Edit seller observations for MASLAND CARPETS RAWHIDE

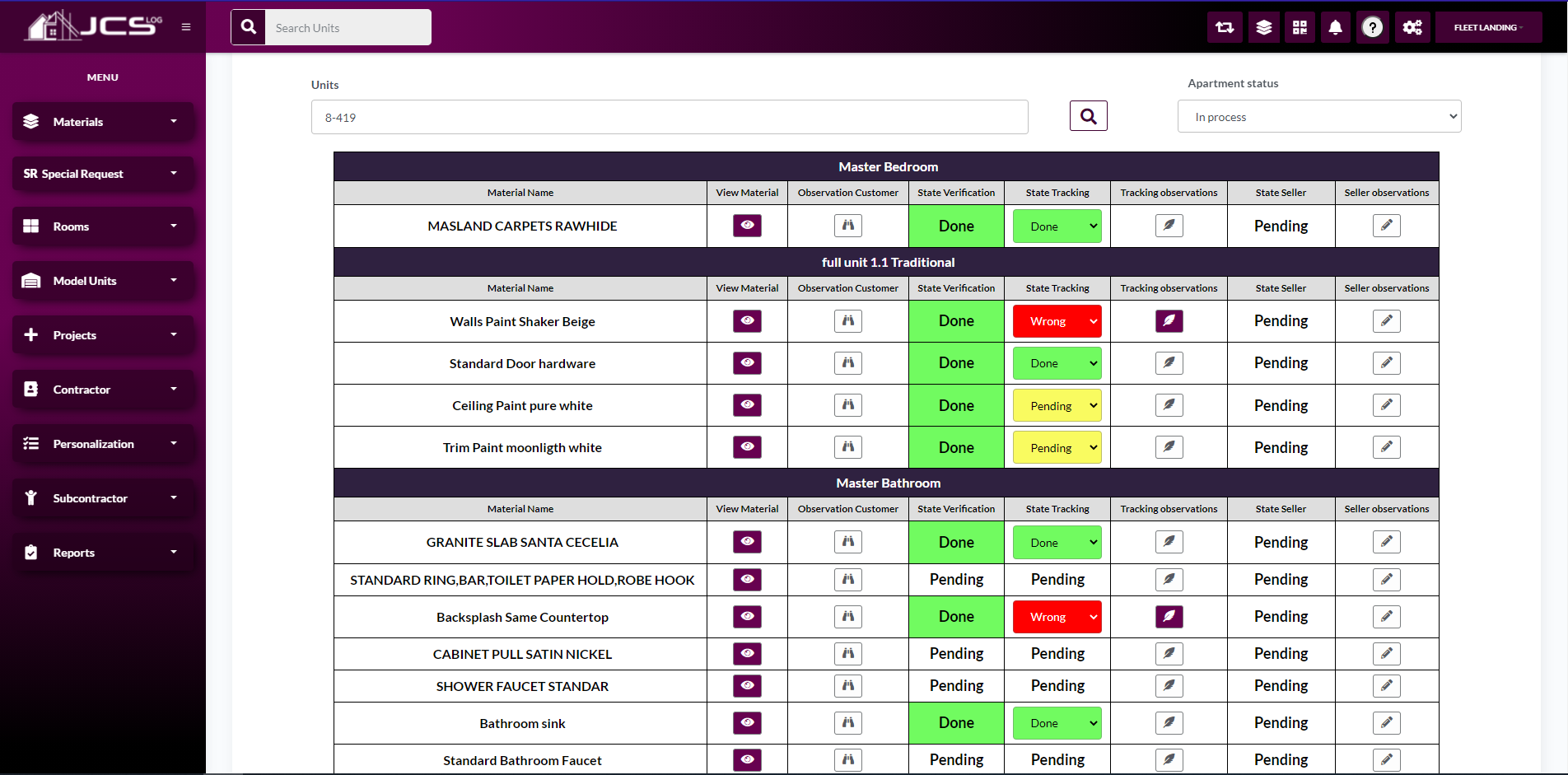[1386, 226]
